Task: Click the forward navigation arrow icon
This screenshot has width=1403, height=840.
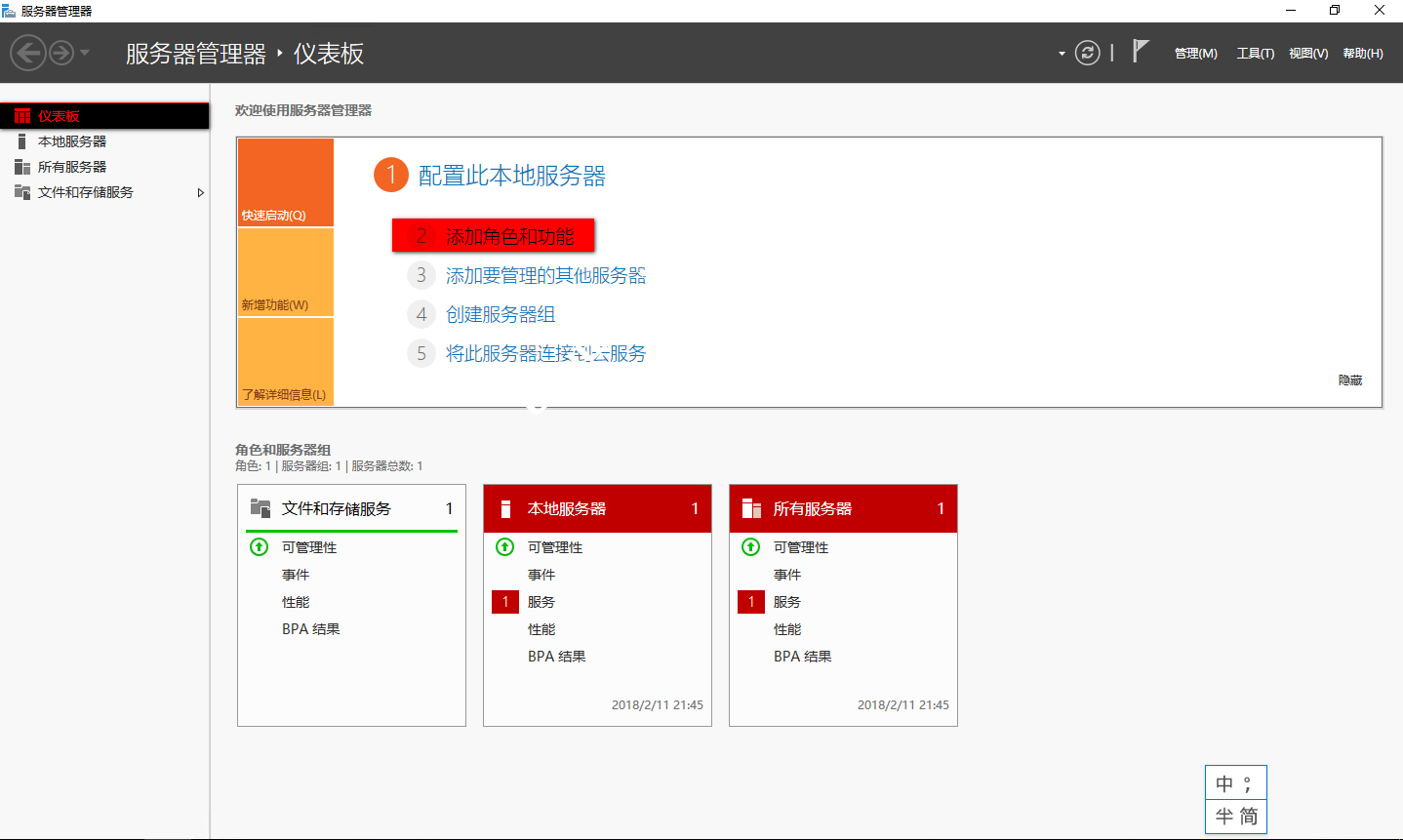Action: (61, 53)
